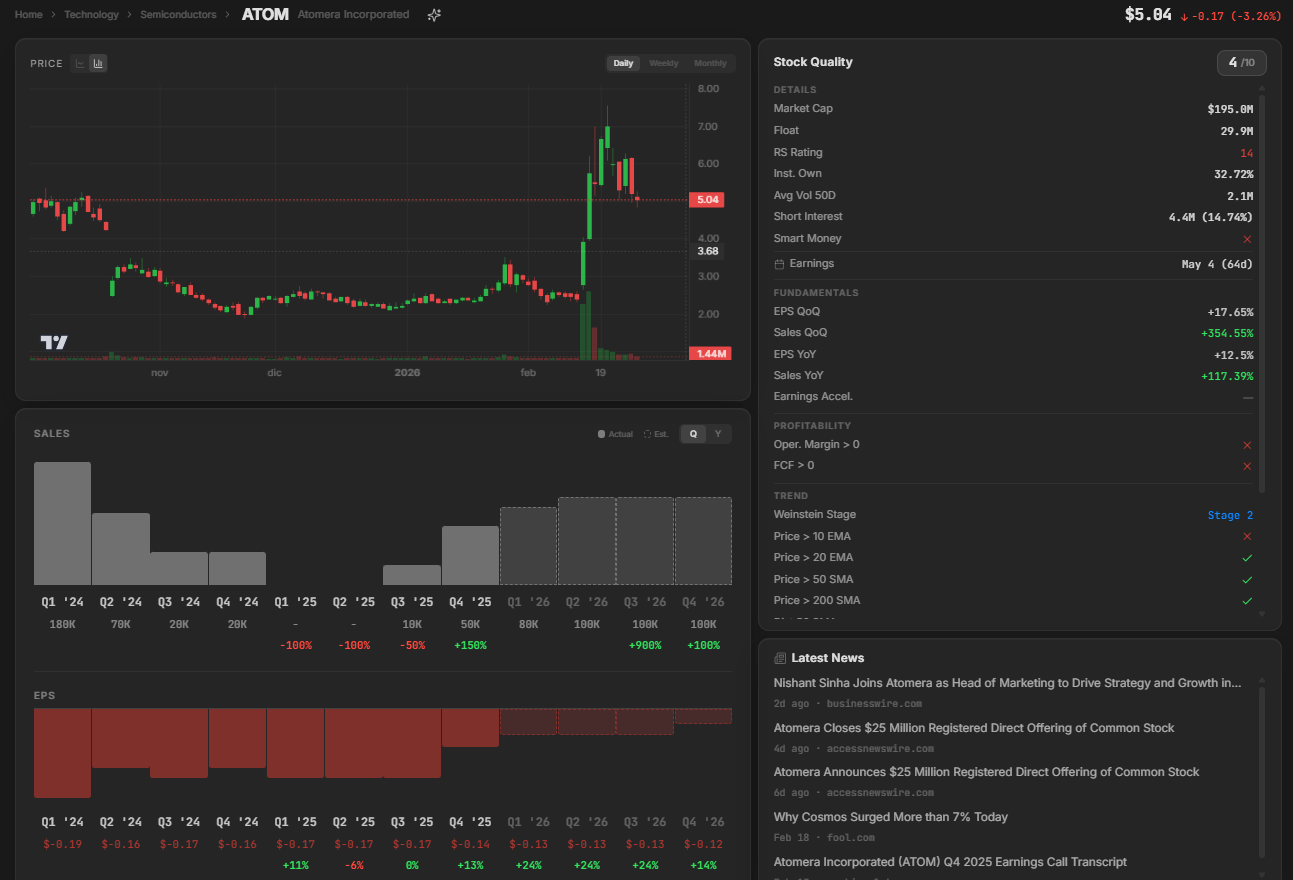Select the Monthly chart timeframe
Image resolution: width=1293 pixels, height=880 pixels.
[x=711, y=63]
